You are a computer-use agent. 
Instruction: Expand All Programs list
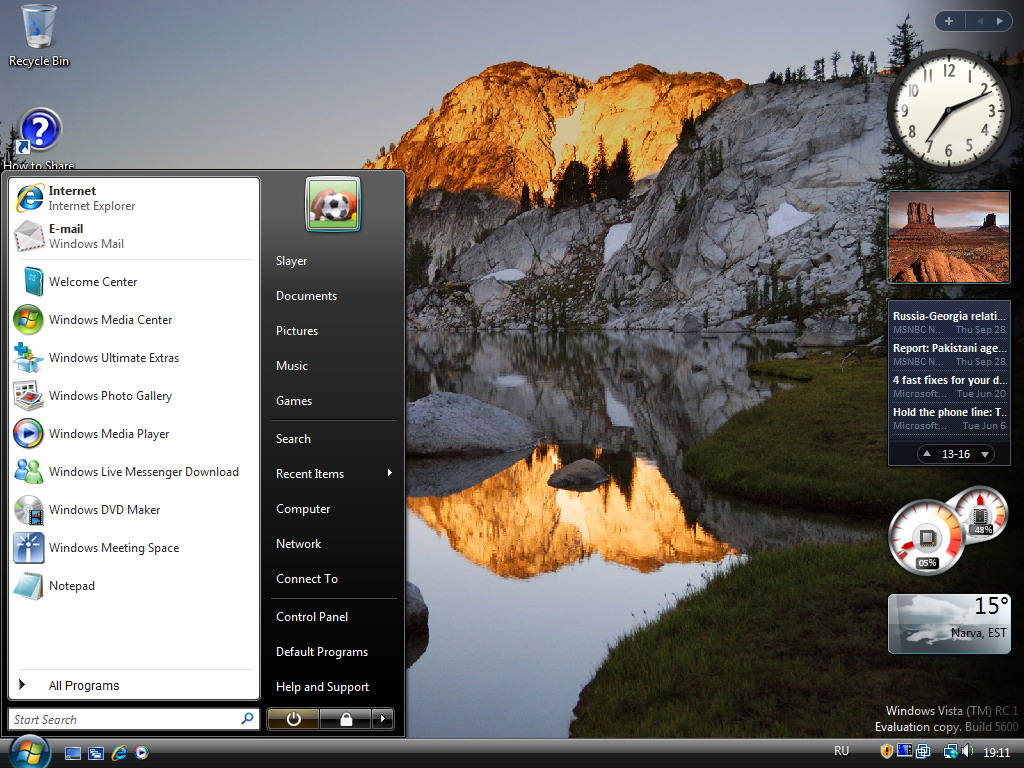click(134, 685)
